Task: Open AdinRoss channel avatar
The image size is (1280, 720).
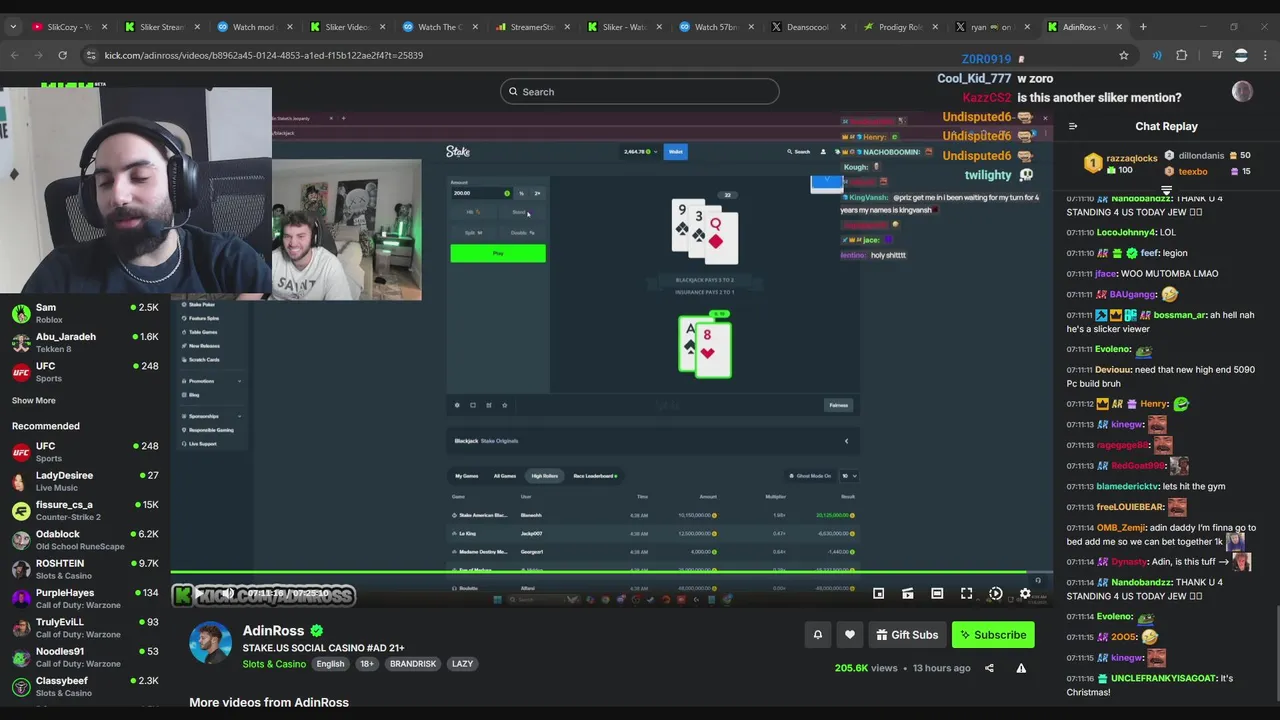Action: 210,643
